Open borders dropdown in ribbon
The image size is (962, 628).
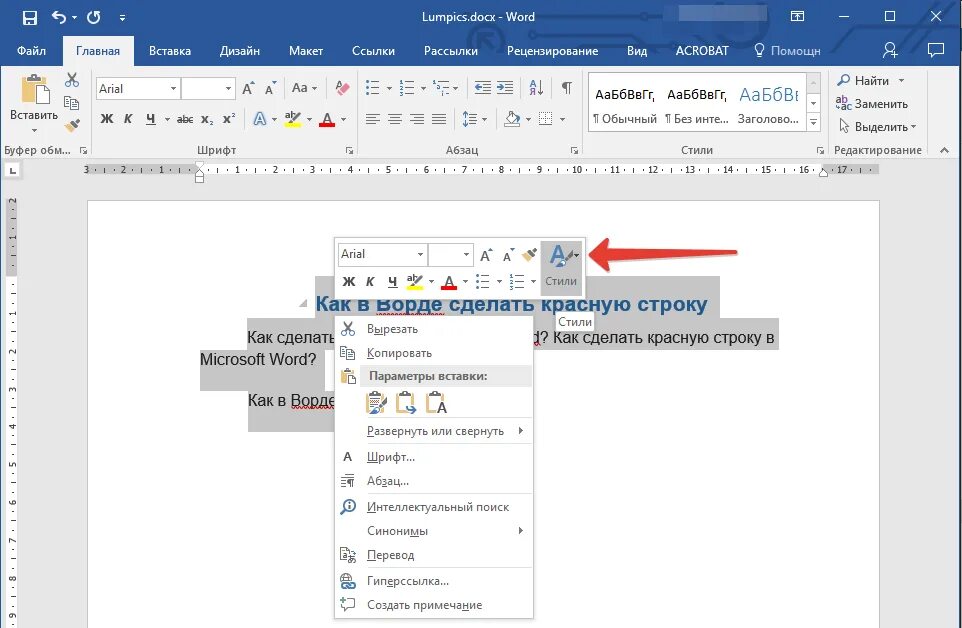pyautogui.click(x=561, y=119)
